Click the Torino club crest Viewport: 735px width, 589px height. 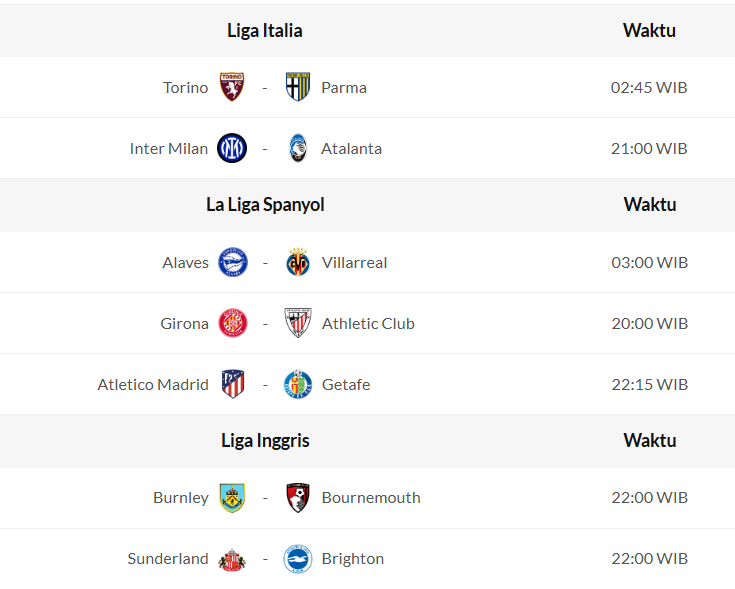pyautogui.click(x=232, y=87)
